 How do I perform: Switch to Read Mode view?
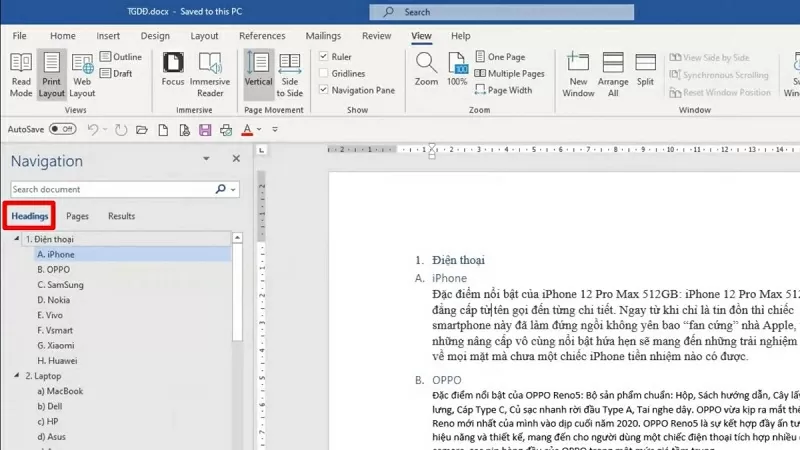tap(21, 73)
